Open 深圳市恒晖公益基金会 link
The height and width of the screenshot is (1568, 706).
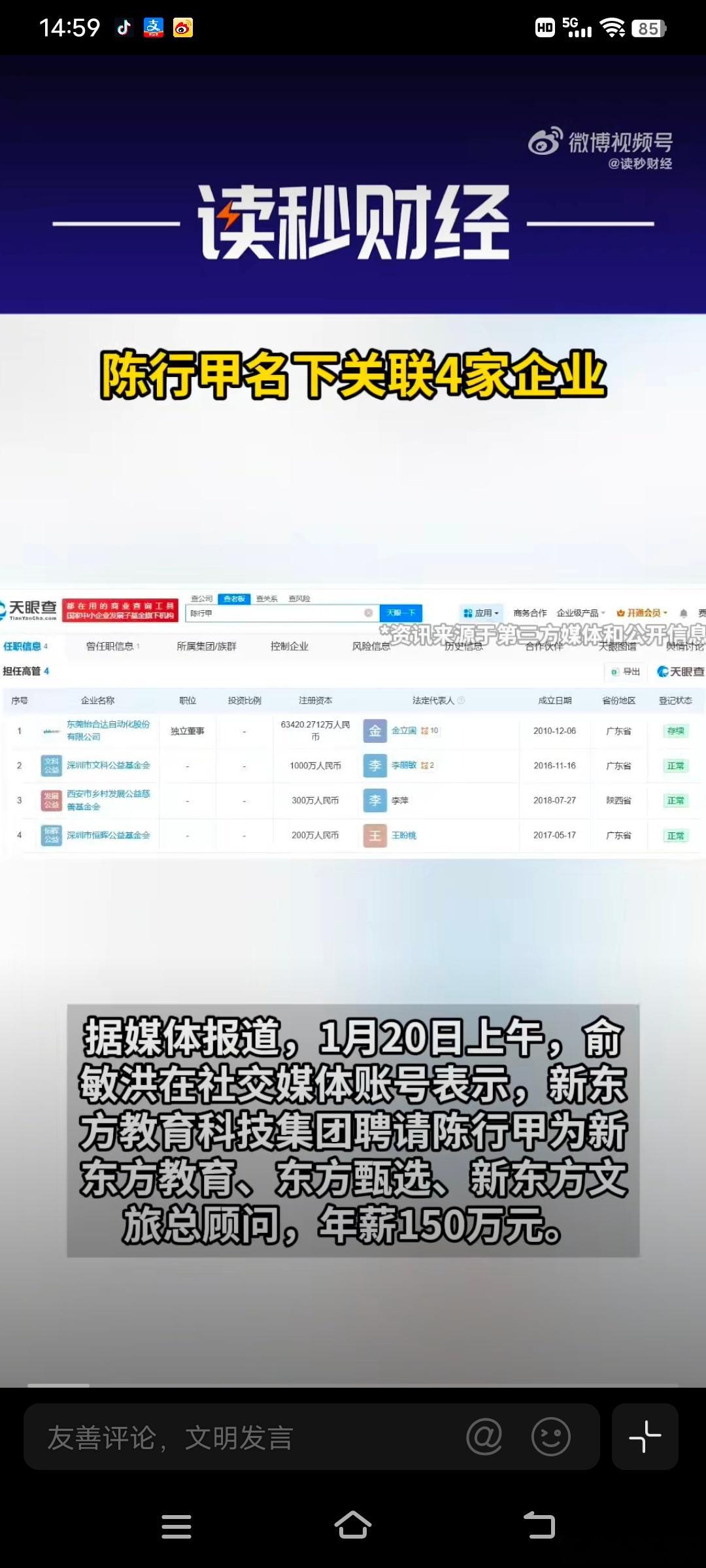click(109, 835)
